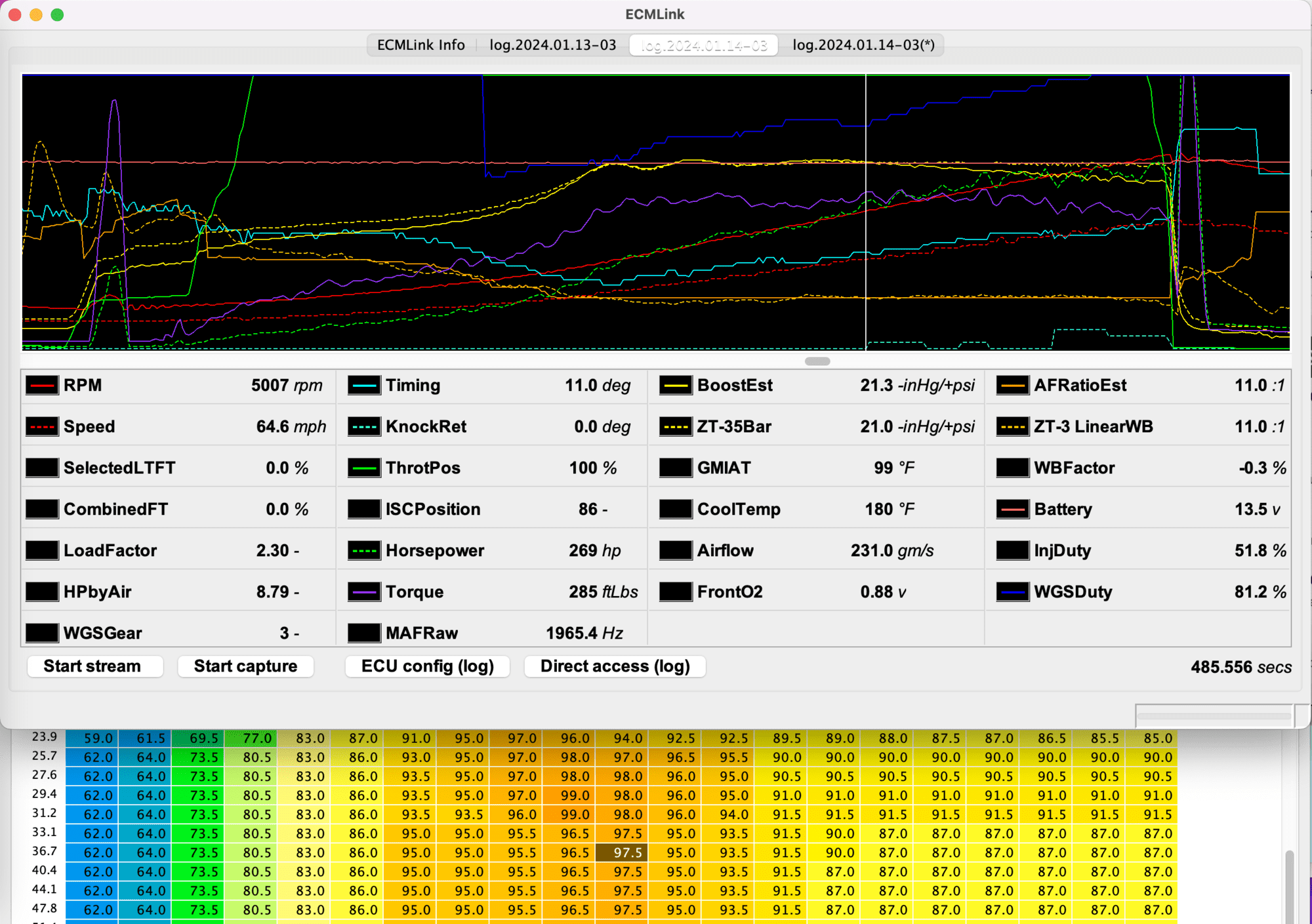Select the Torque 285 ftLbs value
Screen dimensions: 1312x924
[x=603, y=592]
